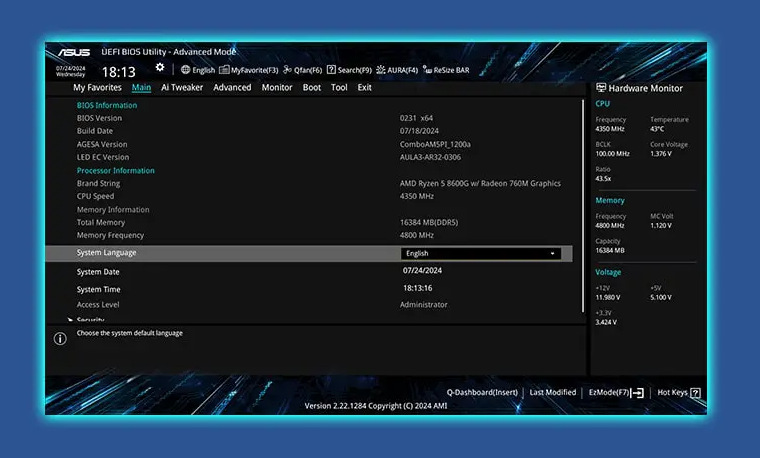Click the AMD Ryzen 5 8600G brand string
This screenshot has height=458, width=760.
pos(480,183)
